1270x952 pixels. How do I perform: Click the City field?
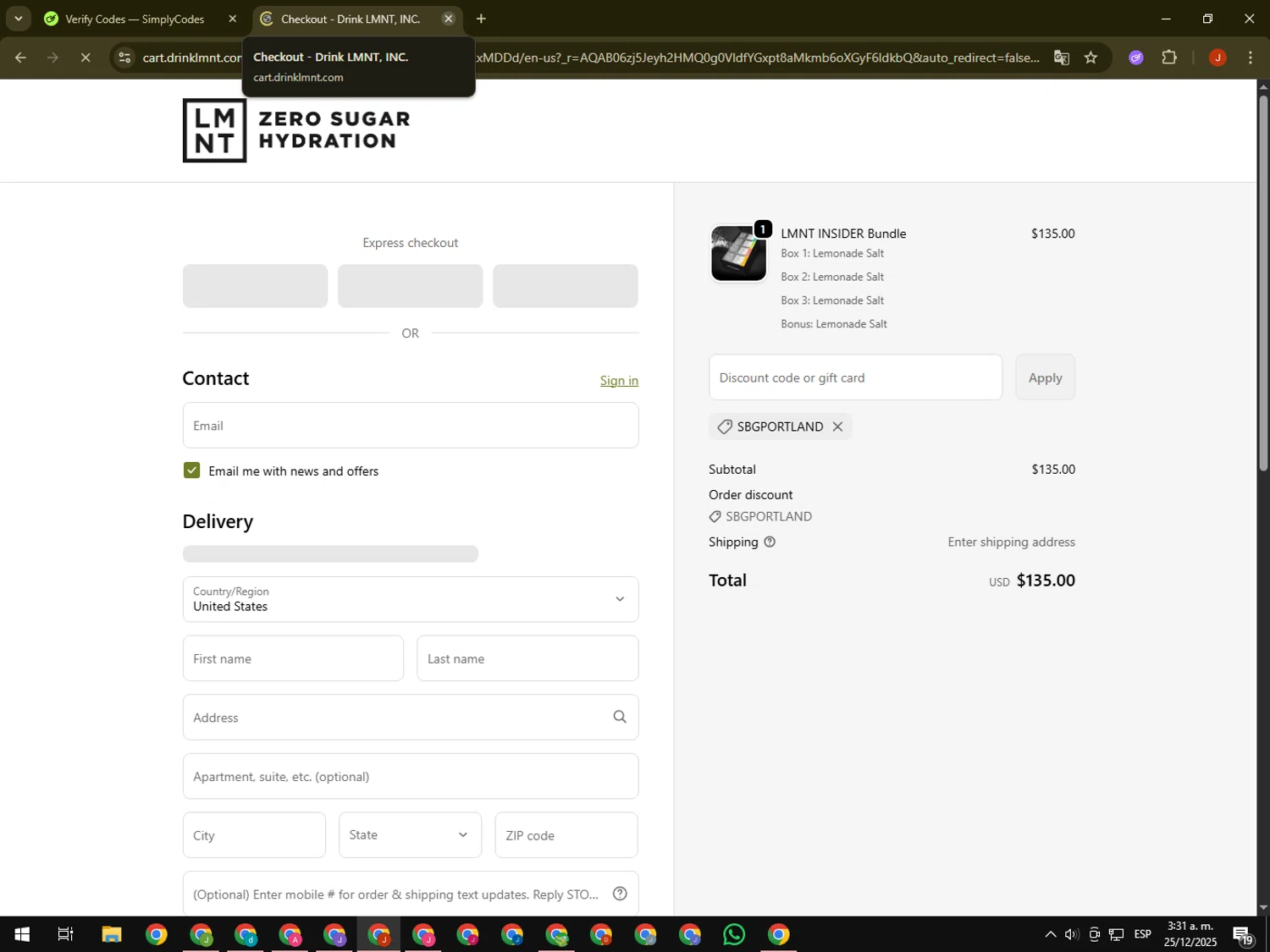pos(254,835)
